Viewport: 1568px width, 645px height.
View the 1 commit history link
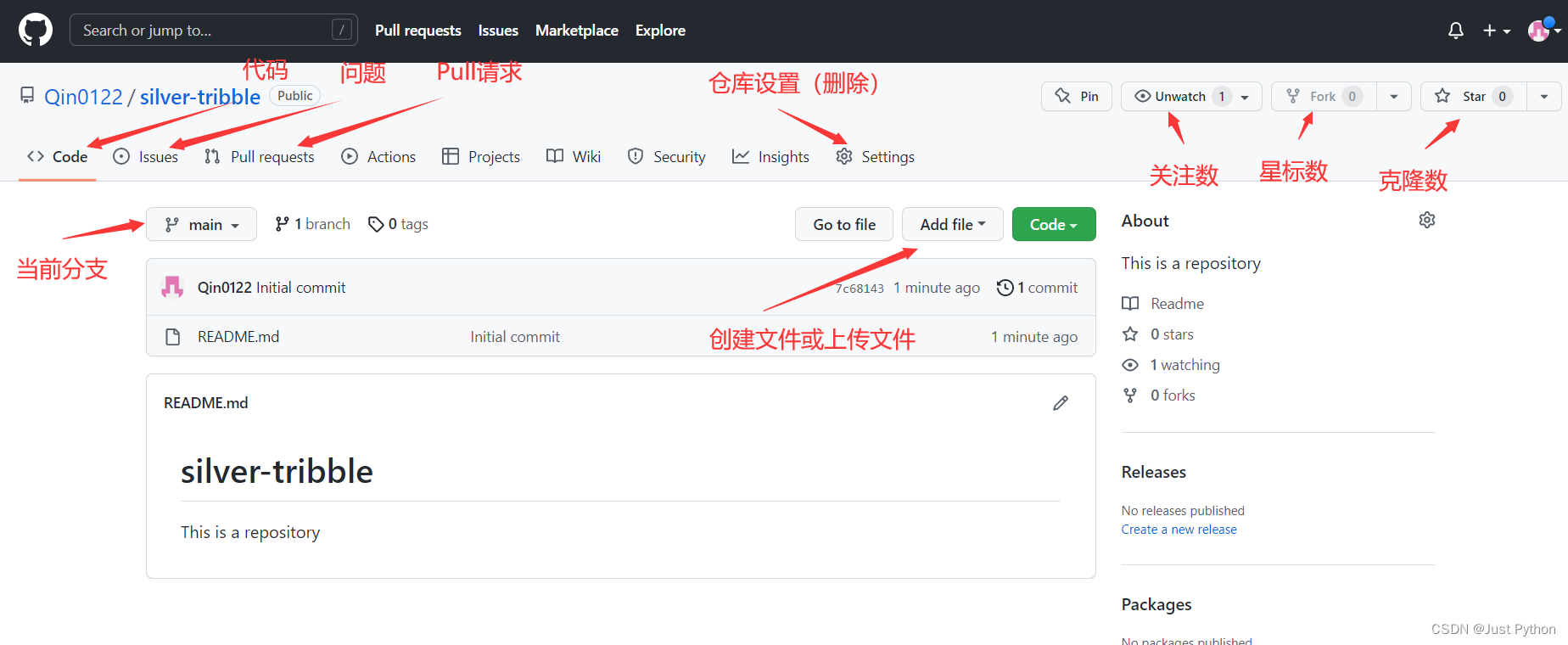coord(1037,288)
